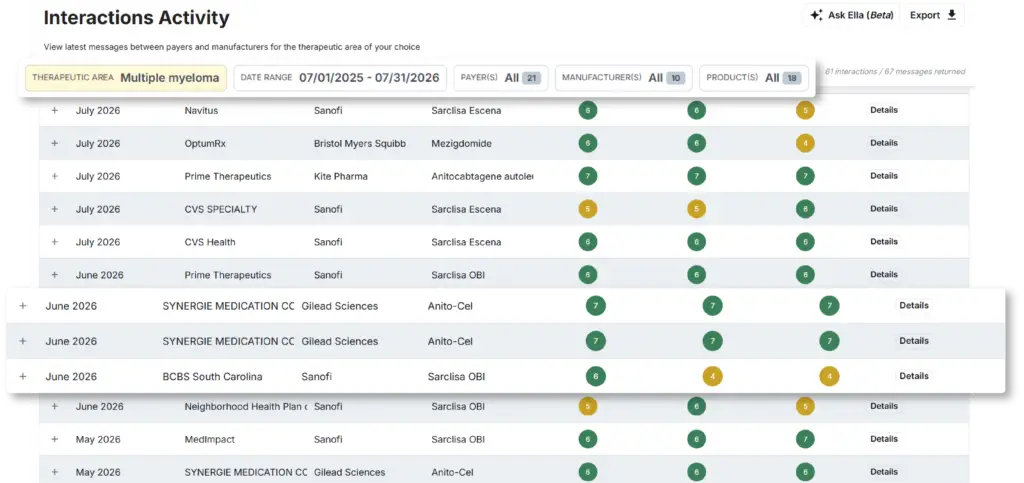The width and height of the screenshot is (1024, 483).
Task: Select the Navitus payer cell
Action: tap(201, 110)
